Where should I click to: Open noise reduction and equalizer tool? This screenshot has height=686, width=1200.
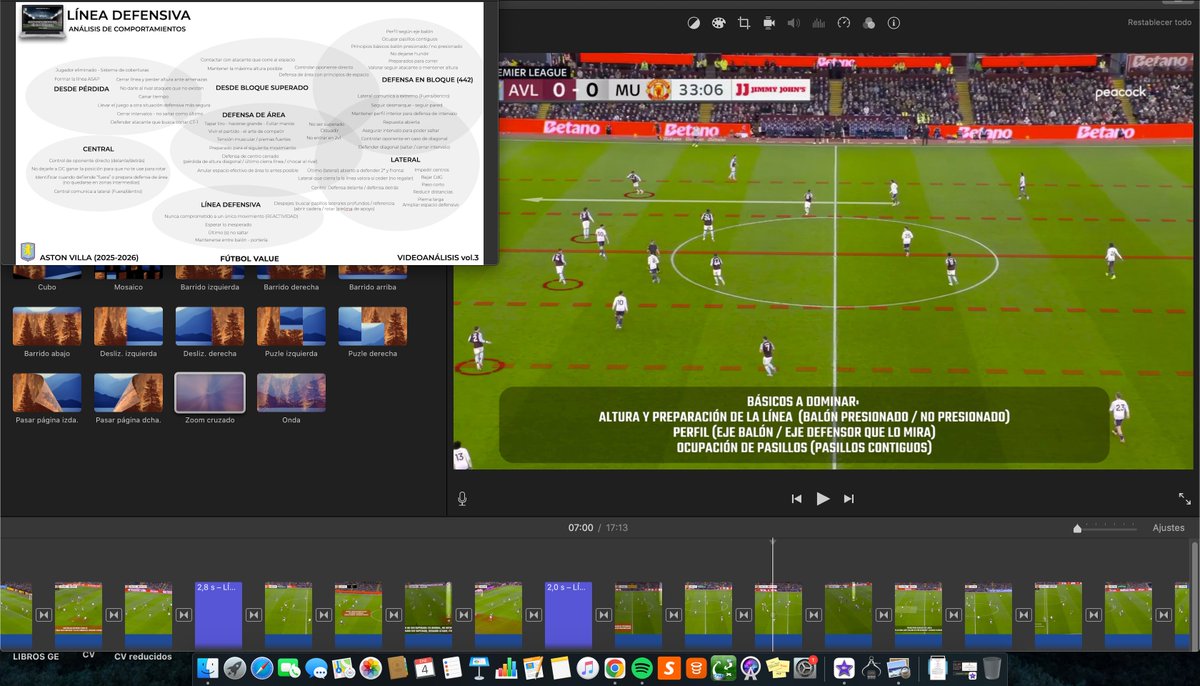coord(818,23)
